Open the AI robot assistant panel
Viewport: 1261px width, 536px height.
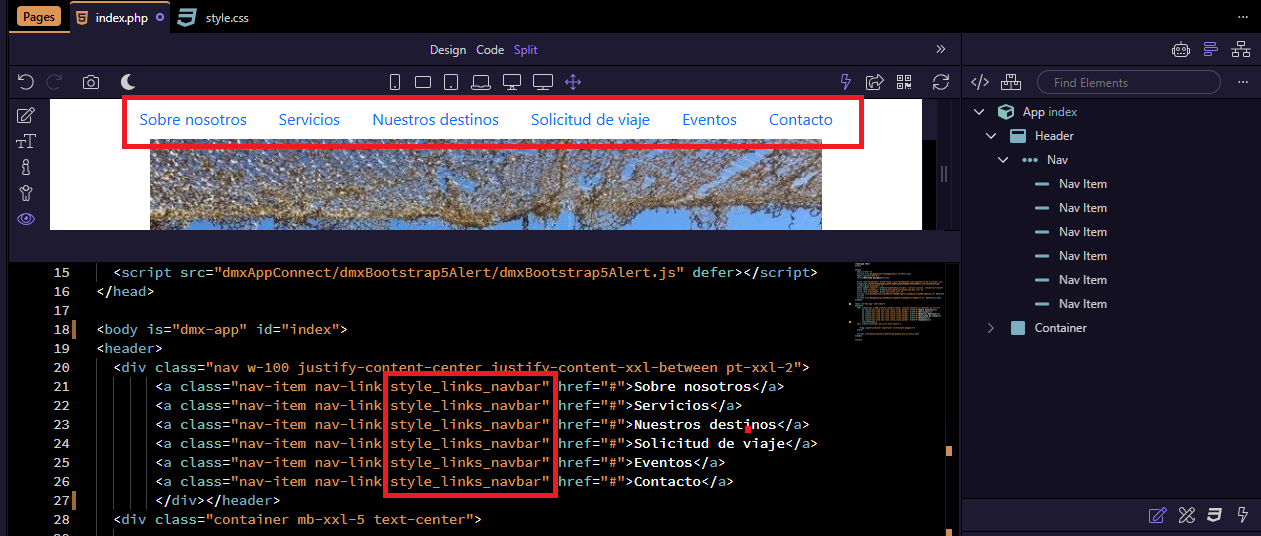point(1180,49)
